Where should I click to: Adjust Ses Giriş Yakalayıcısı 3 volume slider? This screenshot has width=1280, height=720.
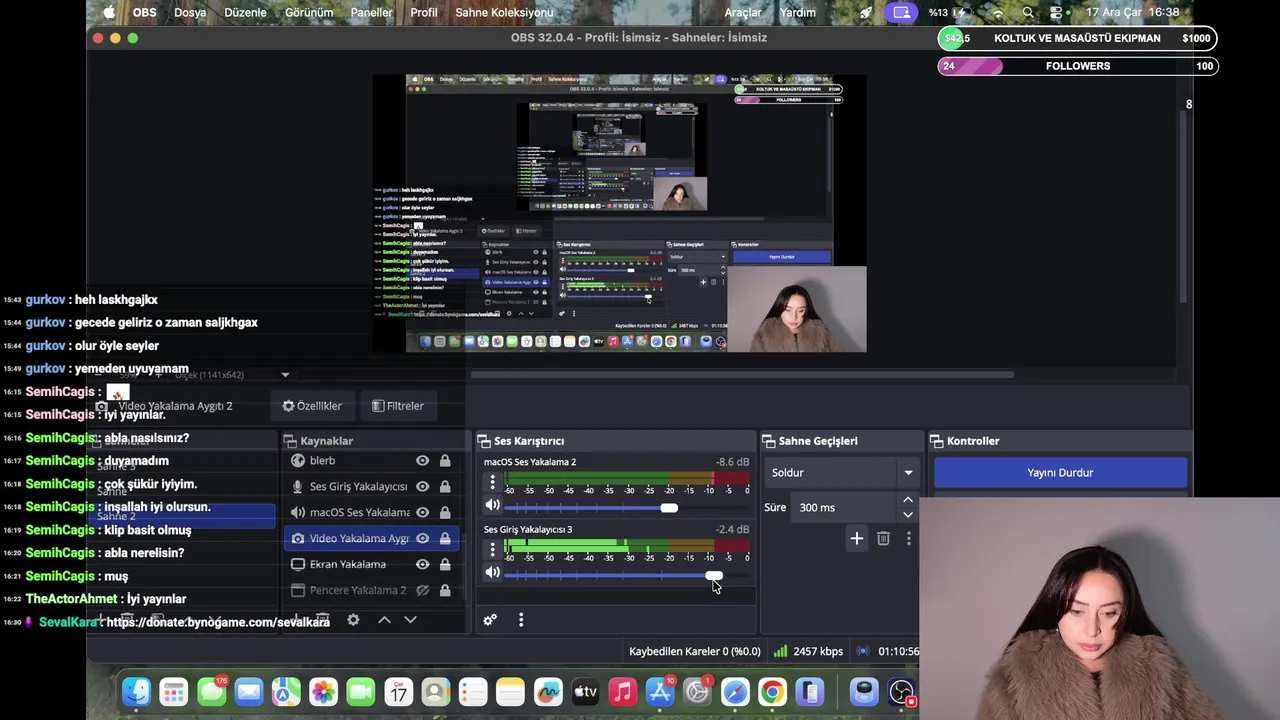713,575
